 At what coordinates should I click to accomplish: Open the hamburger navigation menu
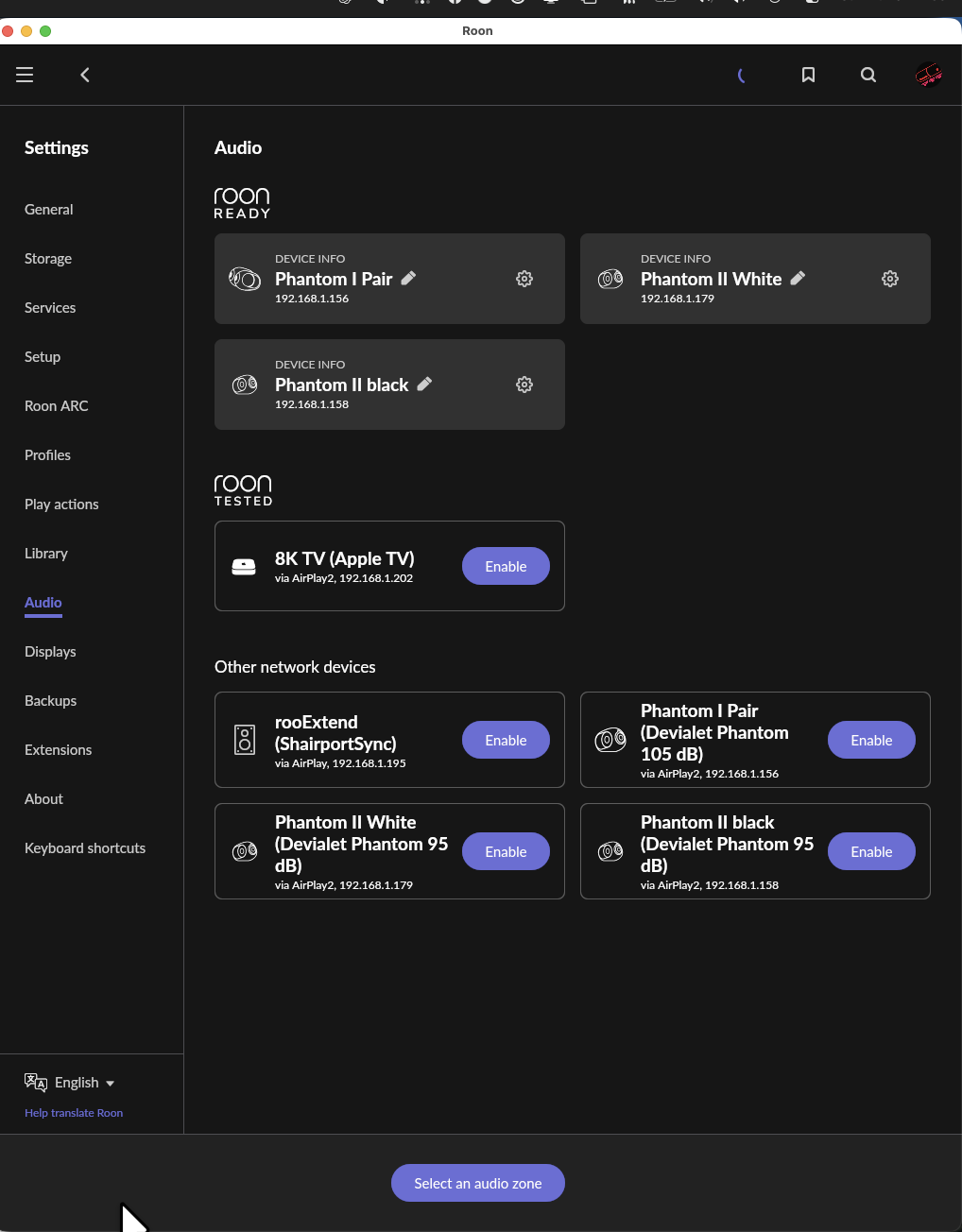(x=25, y=75)
